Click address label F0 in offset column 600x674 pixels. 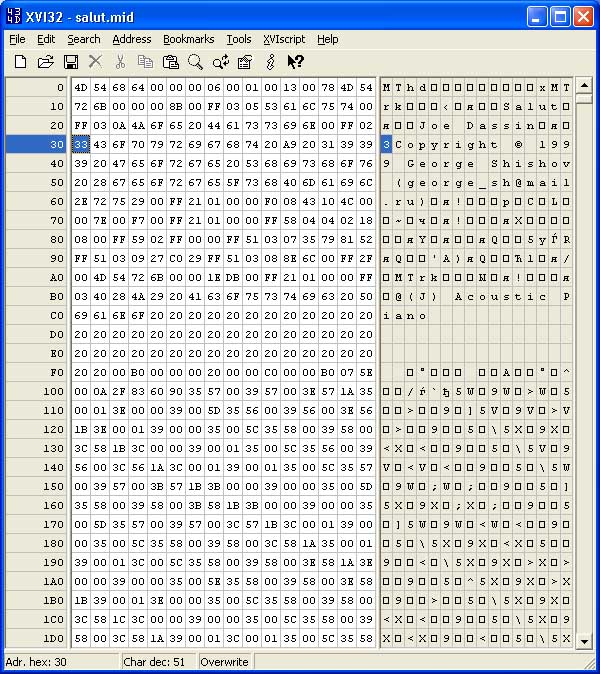click(37, 373)
